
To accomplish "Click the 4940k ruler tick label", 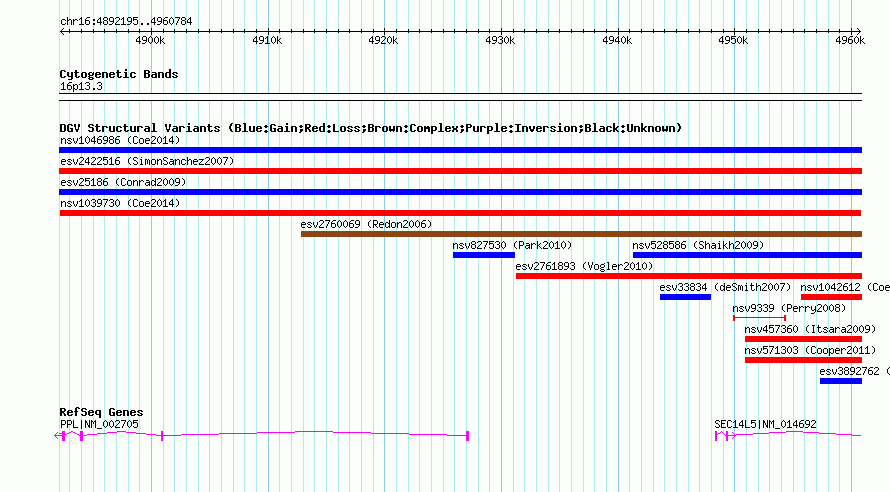I will pos(617,40).
